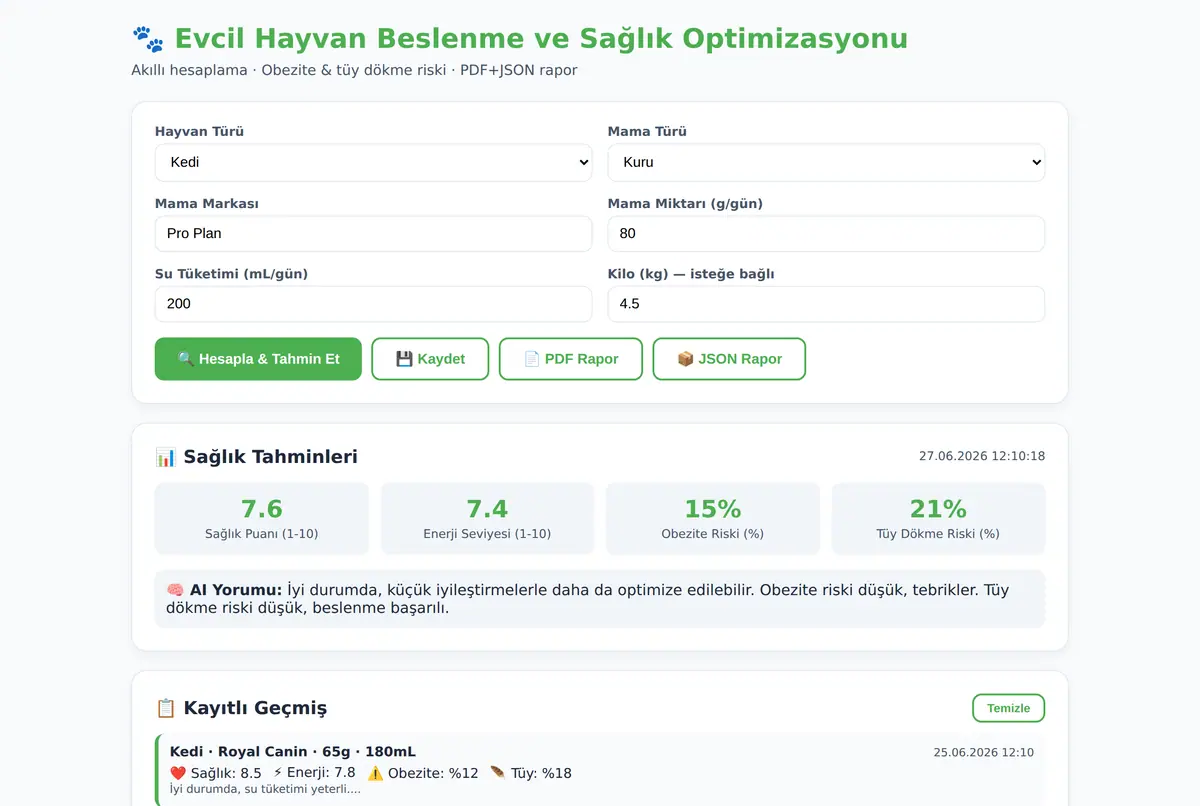Click the Kilo field showing 4.5
Image resolution: width=1200 pixels, height=806 pixels.
826,304
